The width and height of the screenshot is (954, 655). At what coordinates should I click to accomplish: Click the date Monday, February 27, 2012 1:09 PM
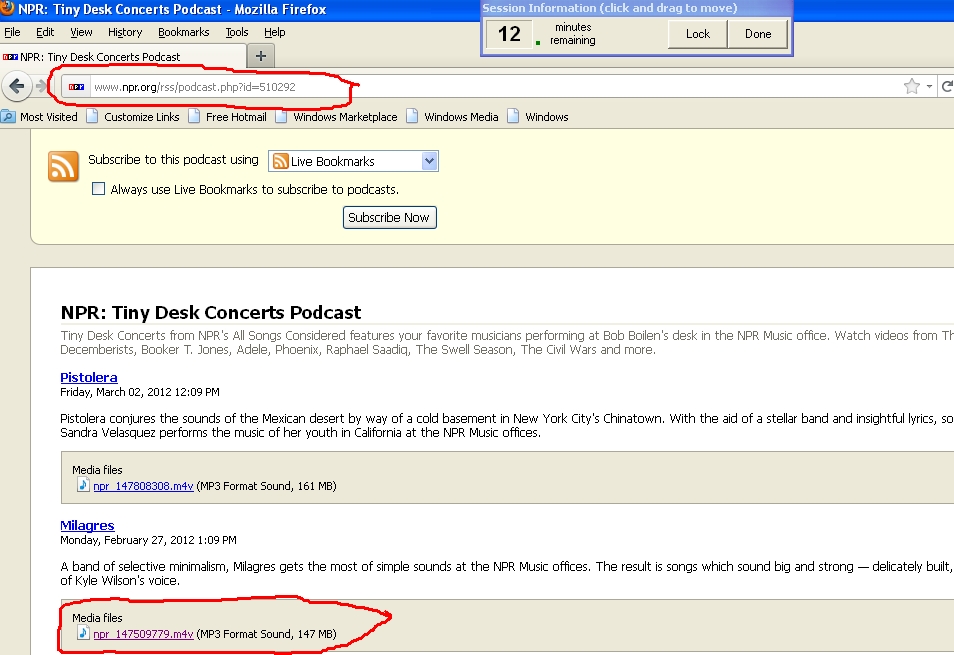(148, 540)
